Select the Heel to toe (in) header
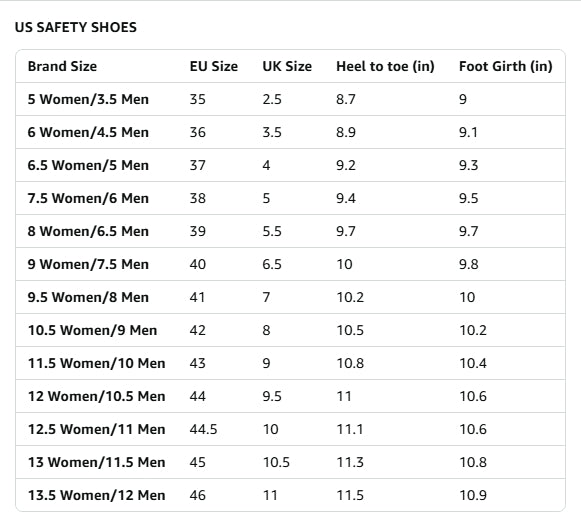581x528 pixels. point(385,66)
